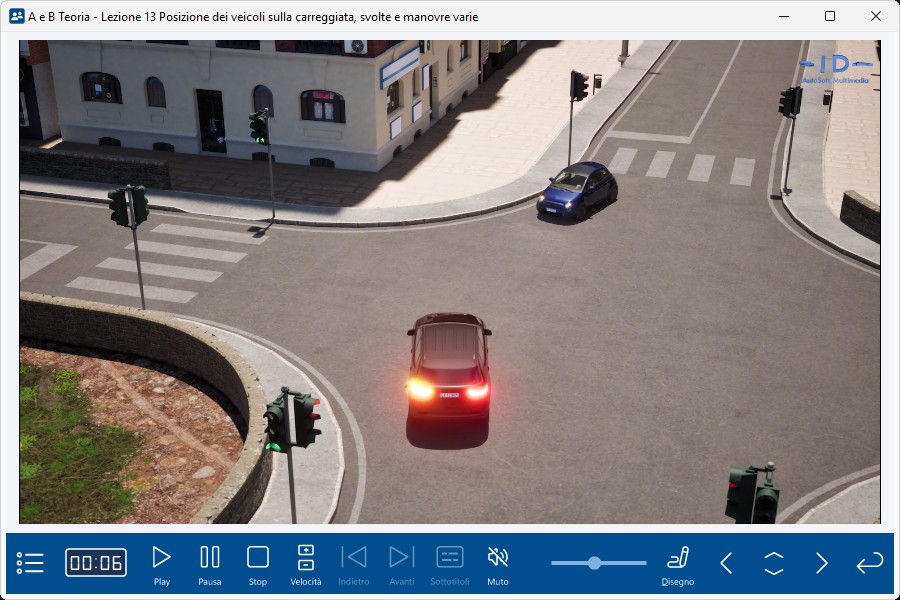Image resolution: width=900 pixels, height=600 pixels.
Task: Expand the up-down chevron control
Action: (x=774, y=563)
